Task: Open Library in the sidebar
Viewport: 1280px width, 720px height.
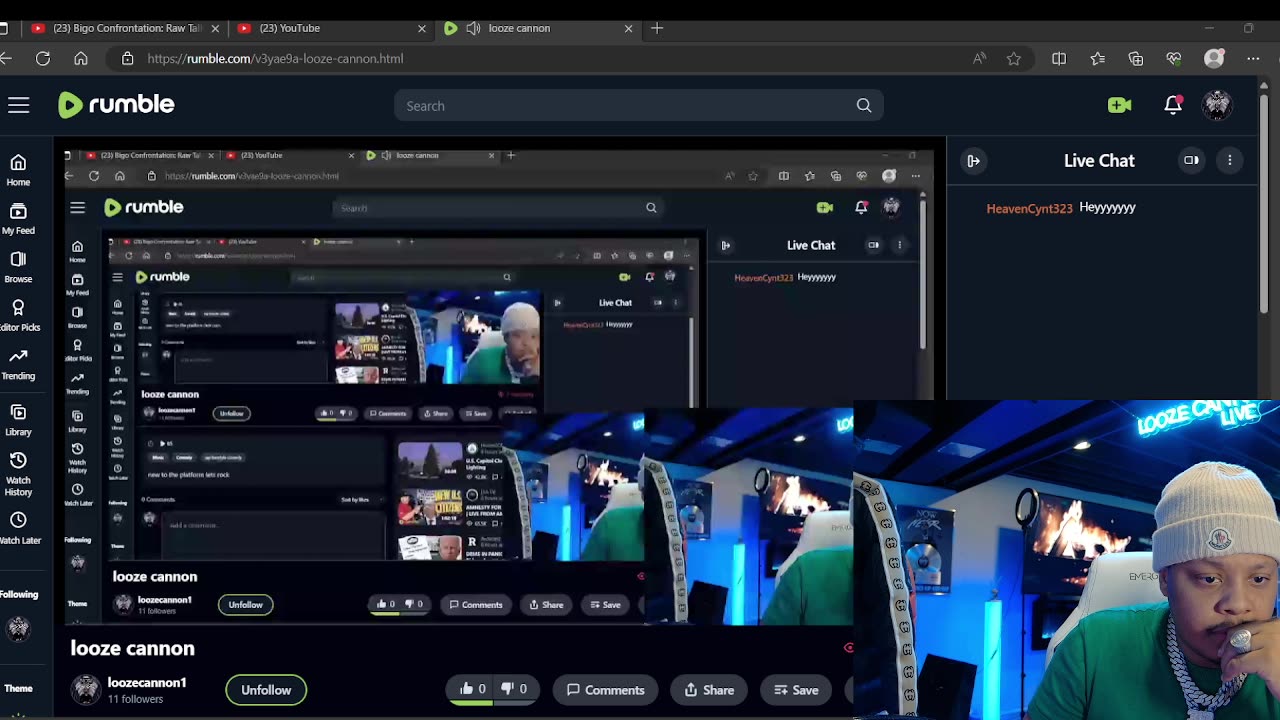Action: (18, 420)
